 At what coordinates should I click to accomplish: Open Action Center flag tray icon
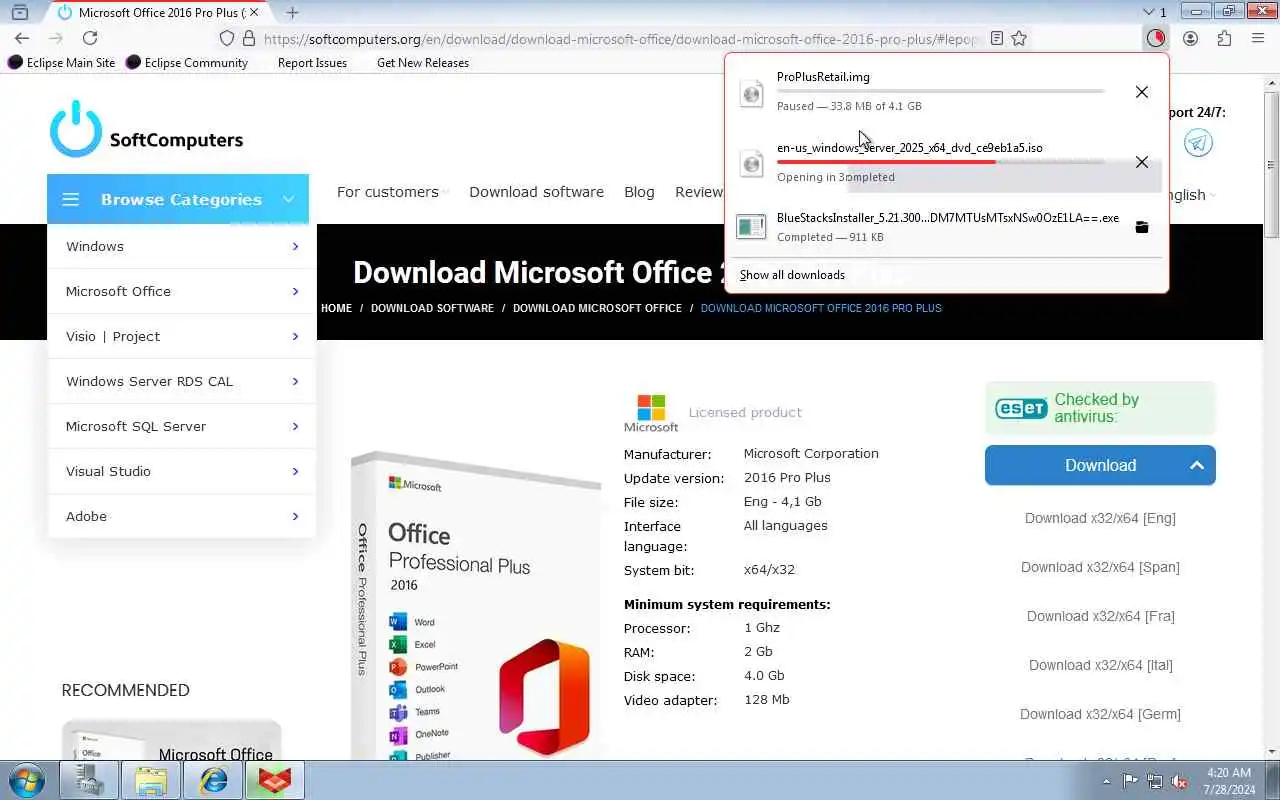click(x=1130, y=781)
